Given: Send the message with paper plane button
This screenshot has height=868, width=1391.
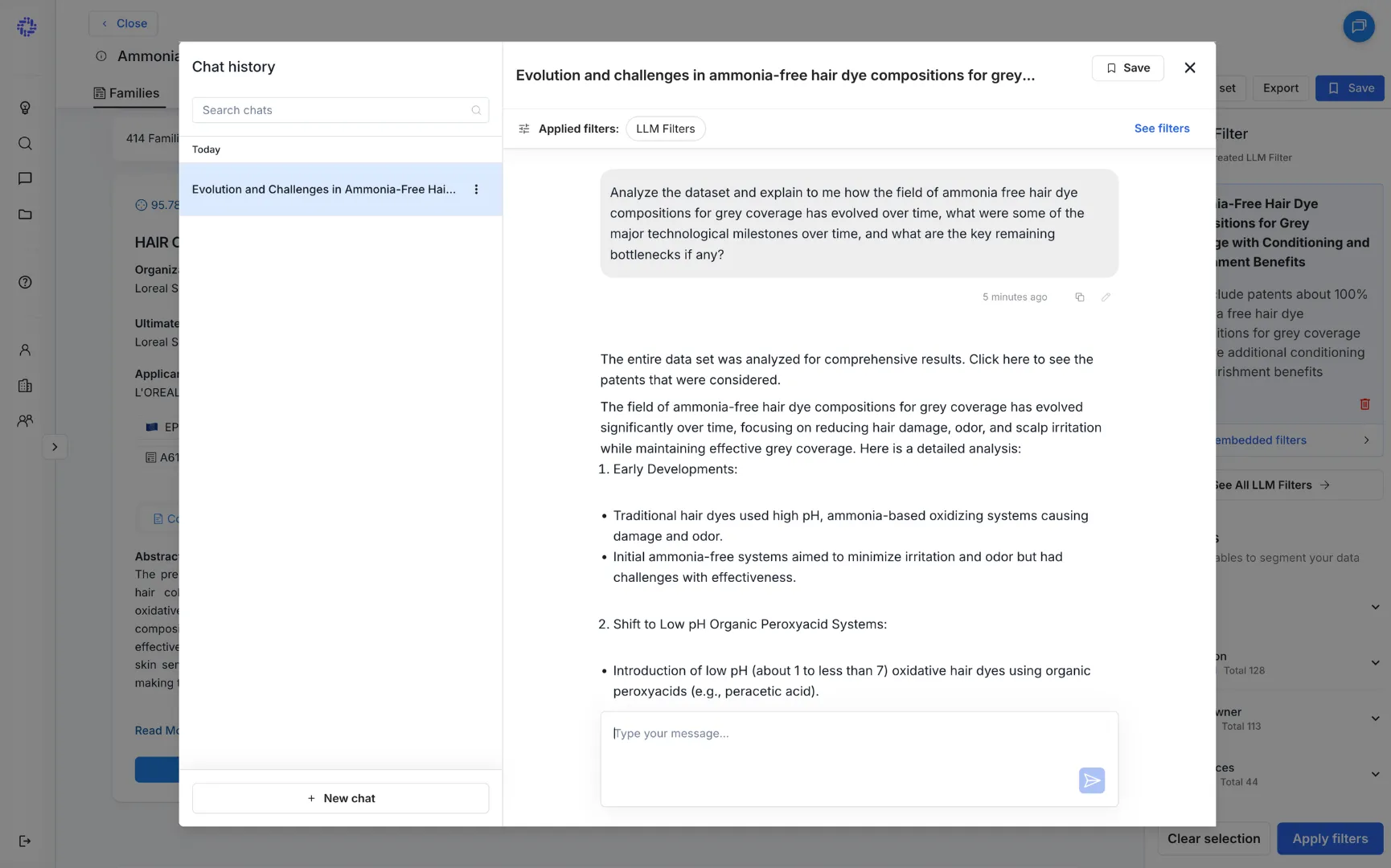Looking at the screenshot, I should (x=1091, y=780).
